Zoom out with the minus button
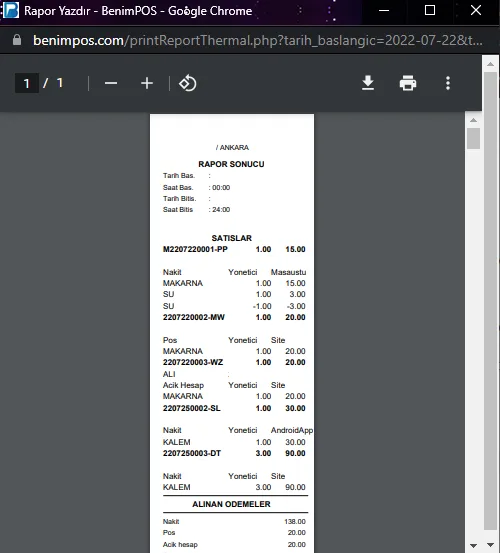 (x=111, y=83)
